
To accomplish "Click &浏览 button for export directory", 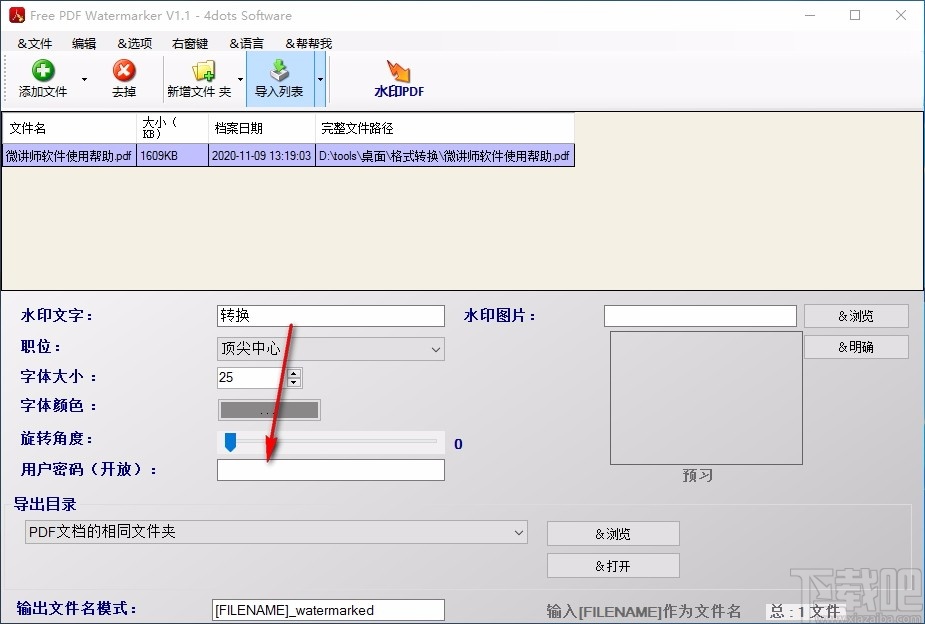I will [613, 534].
